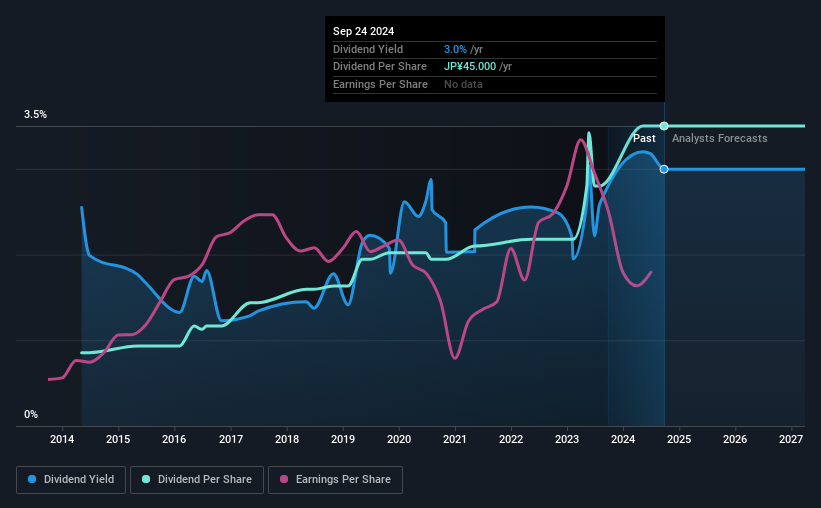Click the blue Dividend Yield legend dot

32,479
